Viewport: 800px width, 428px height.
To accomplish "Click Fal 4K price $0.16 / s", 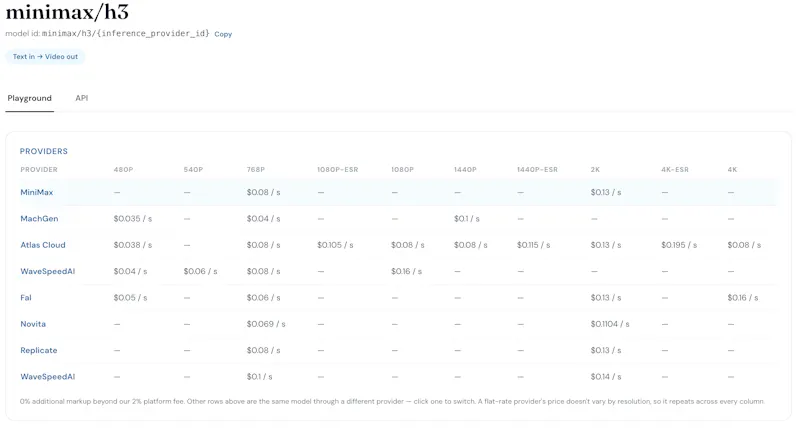I will (x=743, y=298).
